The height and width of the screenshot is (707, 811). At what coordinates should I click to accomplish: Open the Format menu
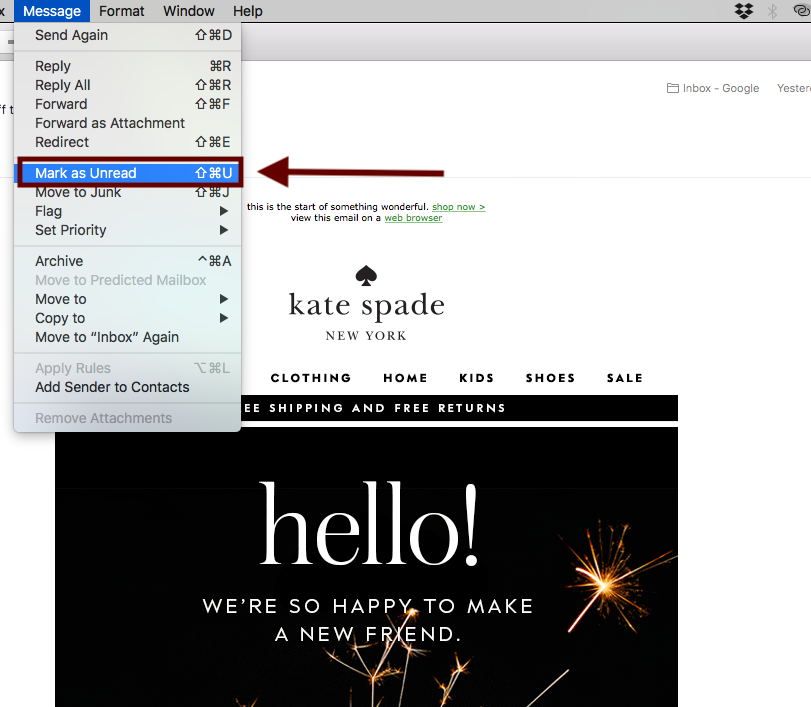(x=122, y=11)
